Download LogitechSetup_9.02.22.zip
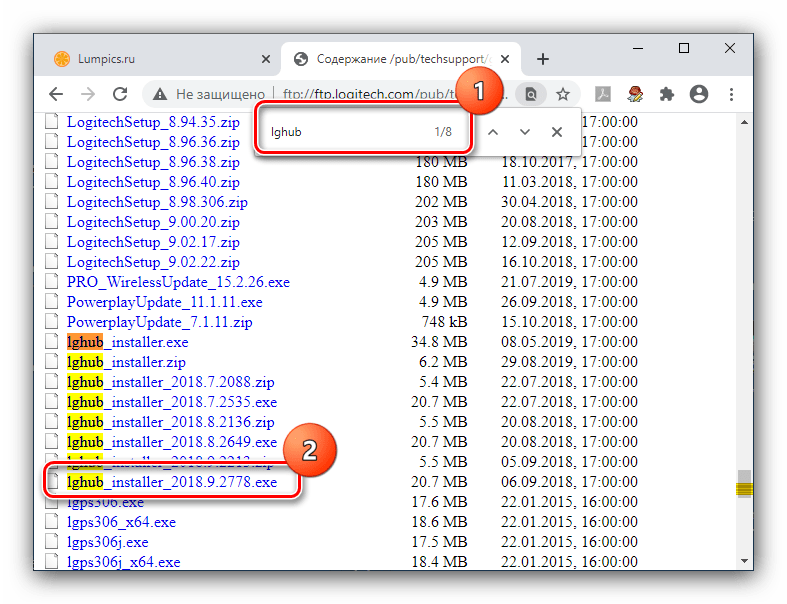Screen dimensions: 787x604 (x=153, y=263)
